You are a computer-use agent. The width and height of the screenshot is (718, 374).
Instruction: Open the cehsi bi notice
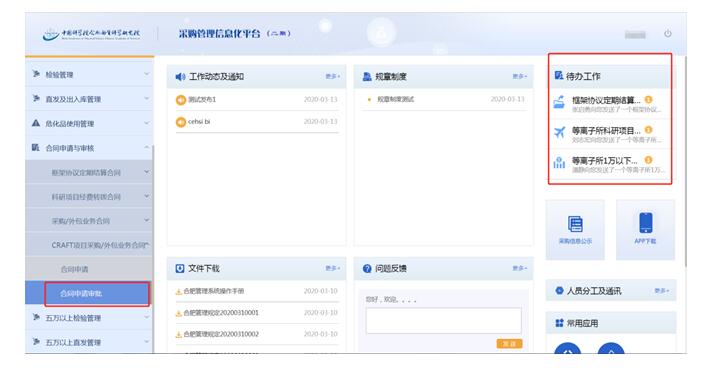pyautogui.click(x=199, y=122)
